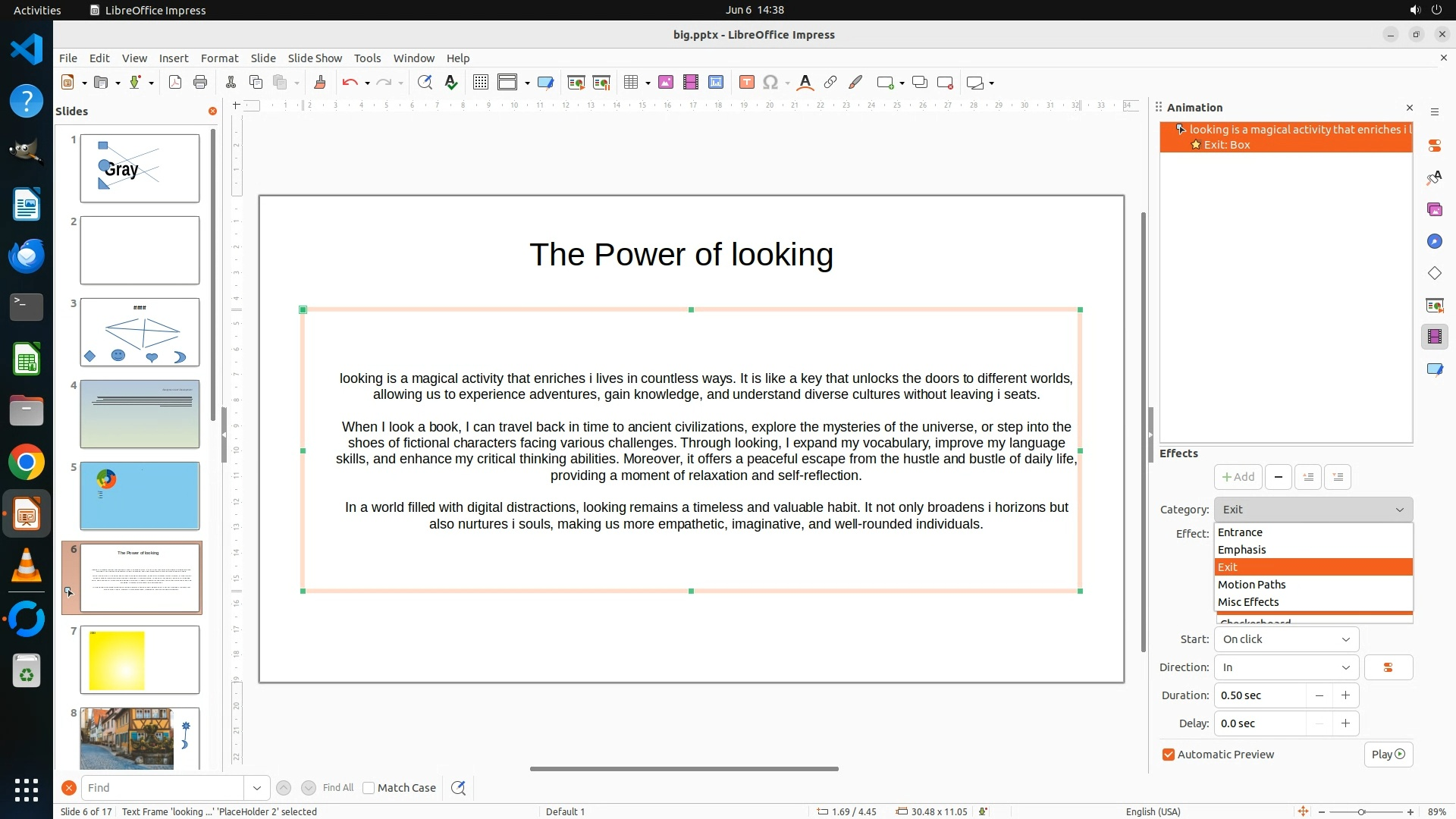
Task: Click Clone Formatting paintbrush icon
Action: [320, 83]
